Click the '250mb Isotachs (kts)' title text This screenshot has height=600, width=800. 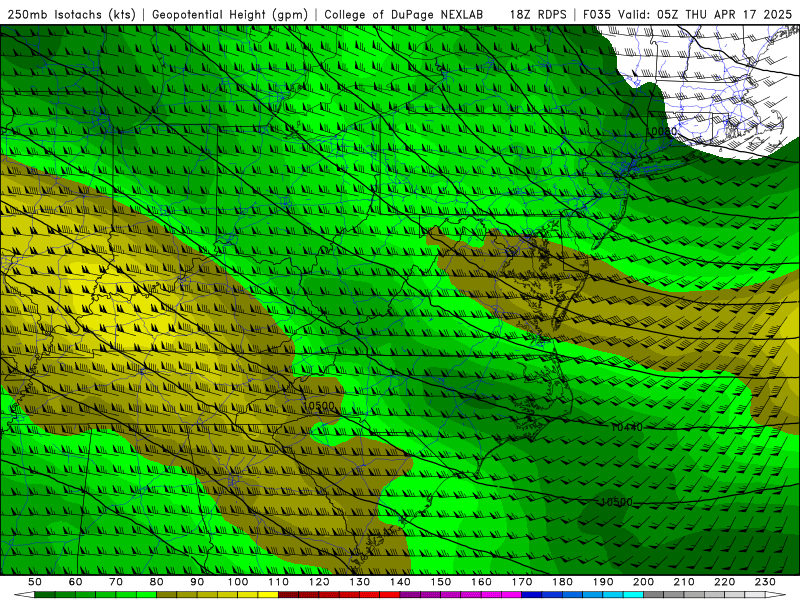[71, 15]
